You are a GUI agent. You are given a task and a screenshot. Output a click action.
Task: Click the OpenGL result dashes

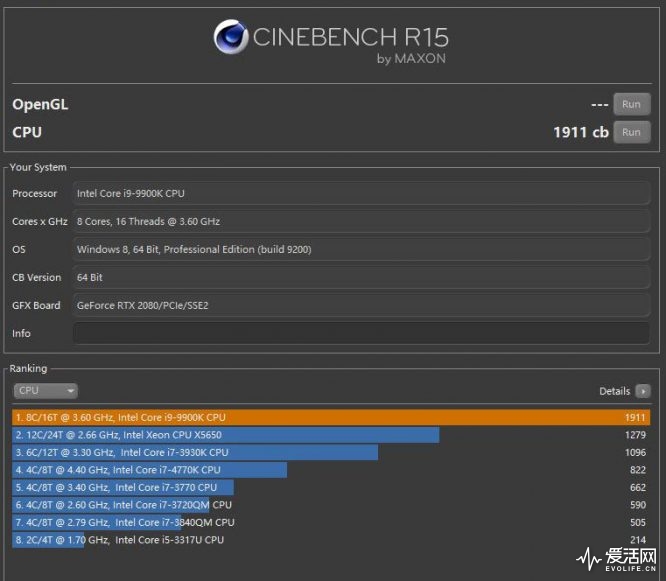click(599, 105)
